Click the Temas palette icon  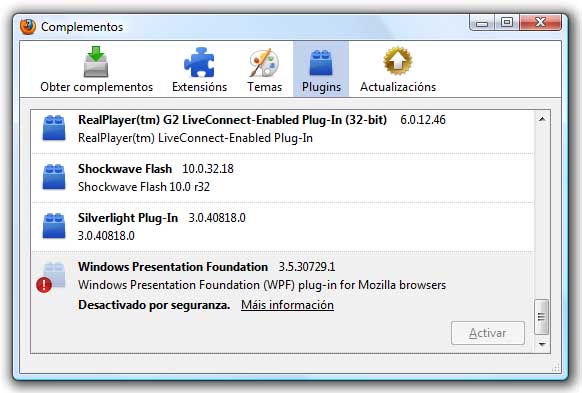point(264,62)
